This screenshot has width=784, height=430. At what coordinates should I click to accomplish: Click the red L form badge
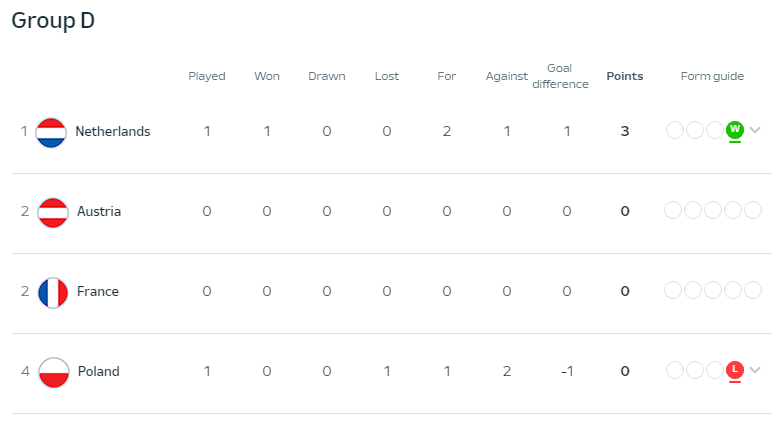pyautogui.click(x=734, y=370)
